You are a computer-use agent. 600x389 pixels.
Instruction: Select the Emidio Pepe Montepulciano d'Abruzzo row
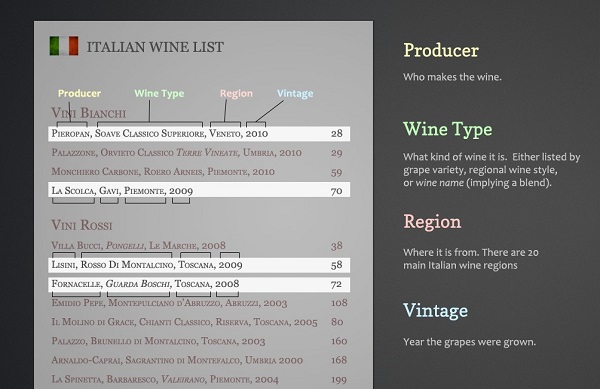[x=199, y=303]
